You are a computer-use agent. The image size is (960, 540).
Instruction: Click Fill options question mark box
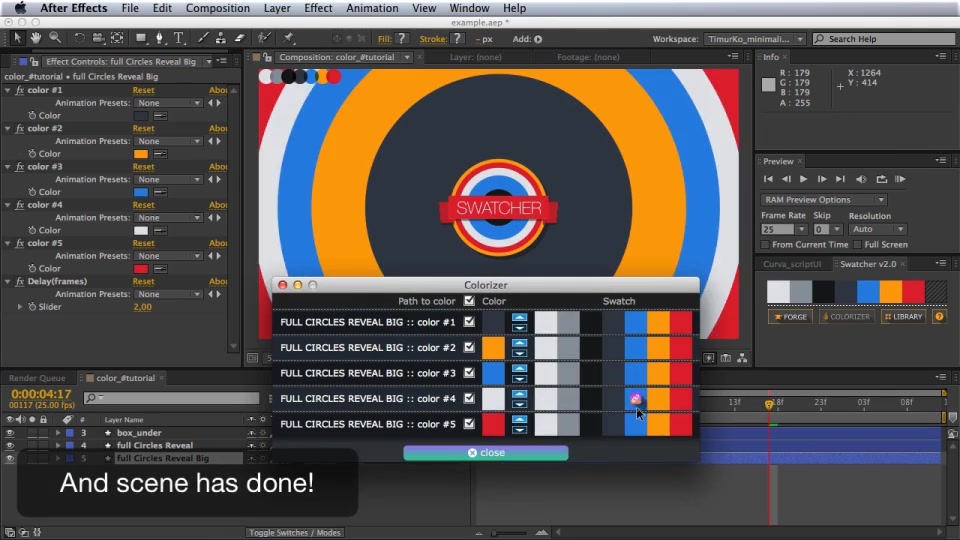click(402, 39)
